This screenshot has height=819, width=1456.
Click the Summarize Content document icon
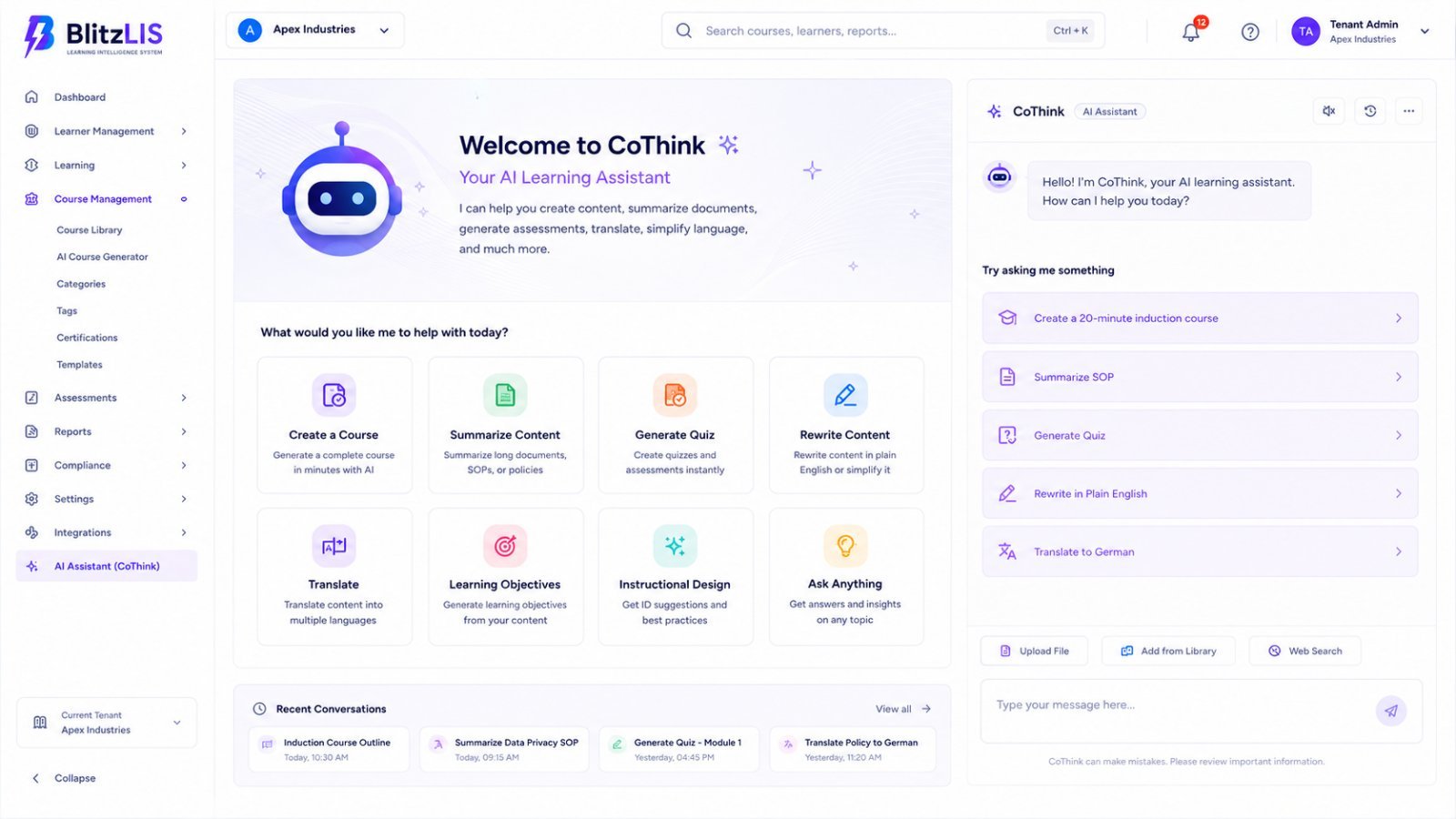pyautogui.click(x=505, y=395)
